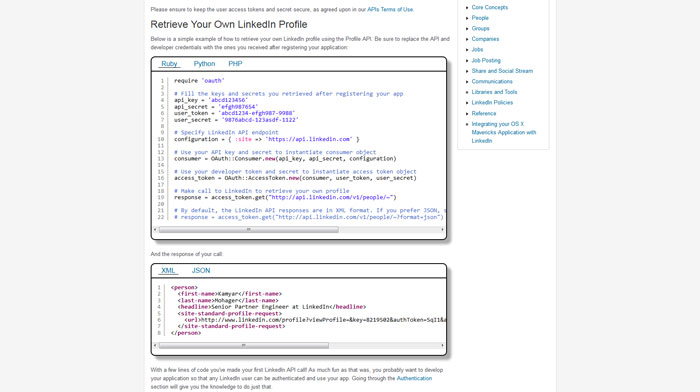Click the api_key assignment code line
This screenshot has height=392, width=700.
[x=211, y=100]
